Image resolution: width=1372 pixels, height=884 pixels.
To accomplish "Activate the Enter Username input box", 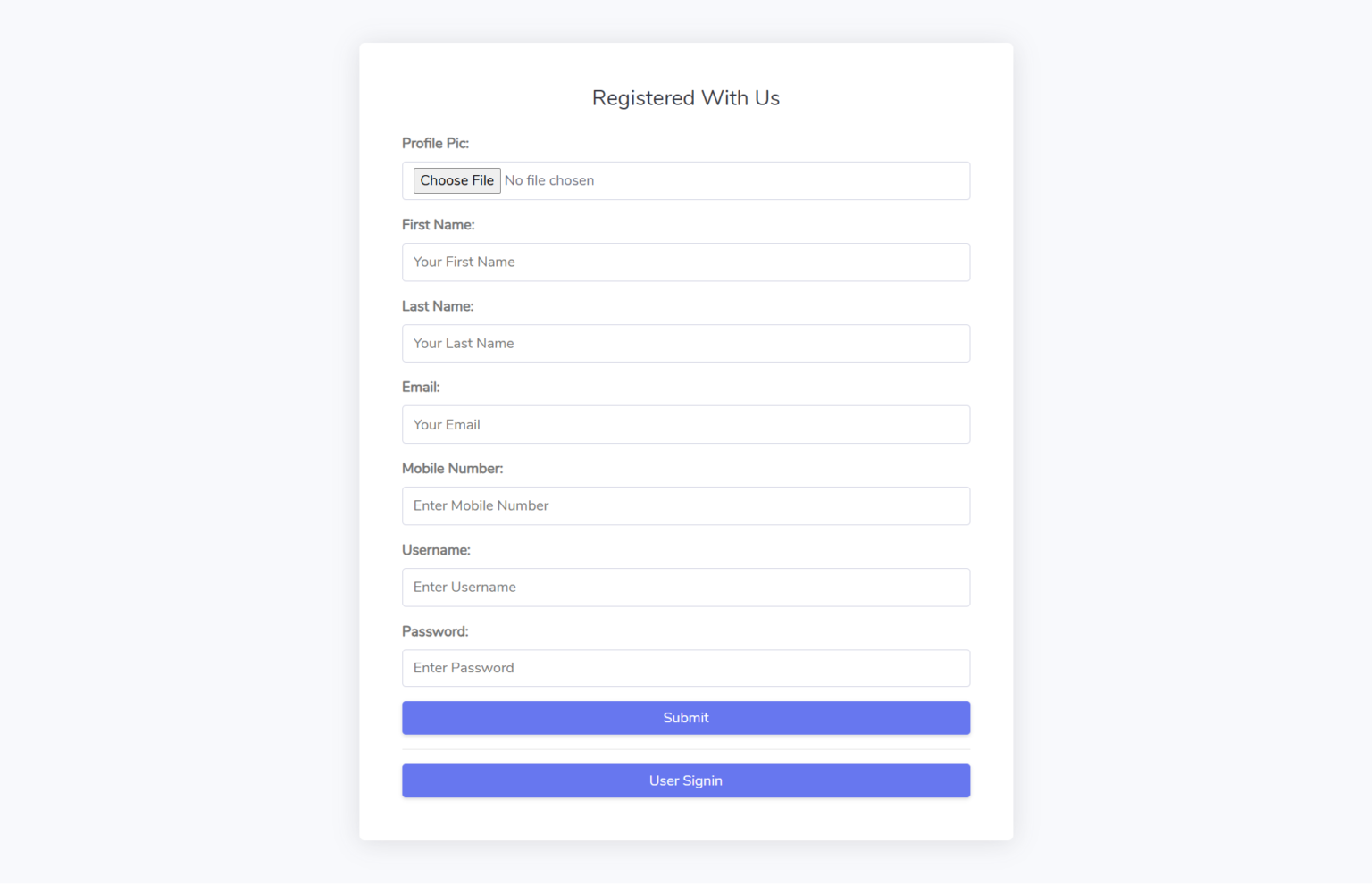I will point(685,587).
